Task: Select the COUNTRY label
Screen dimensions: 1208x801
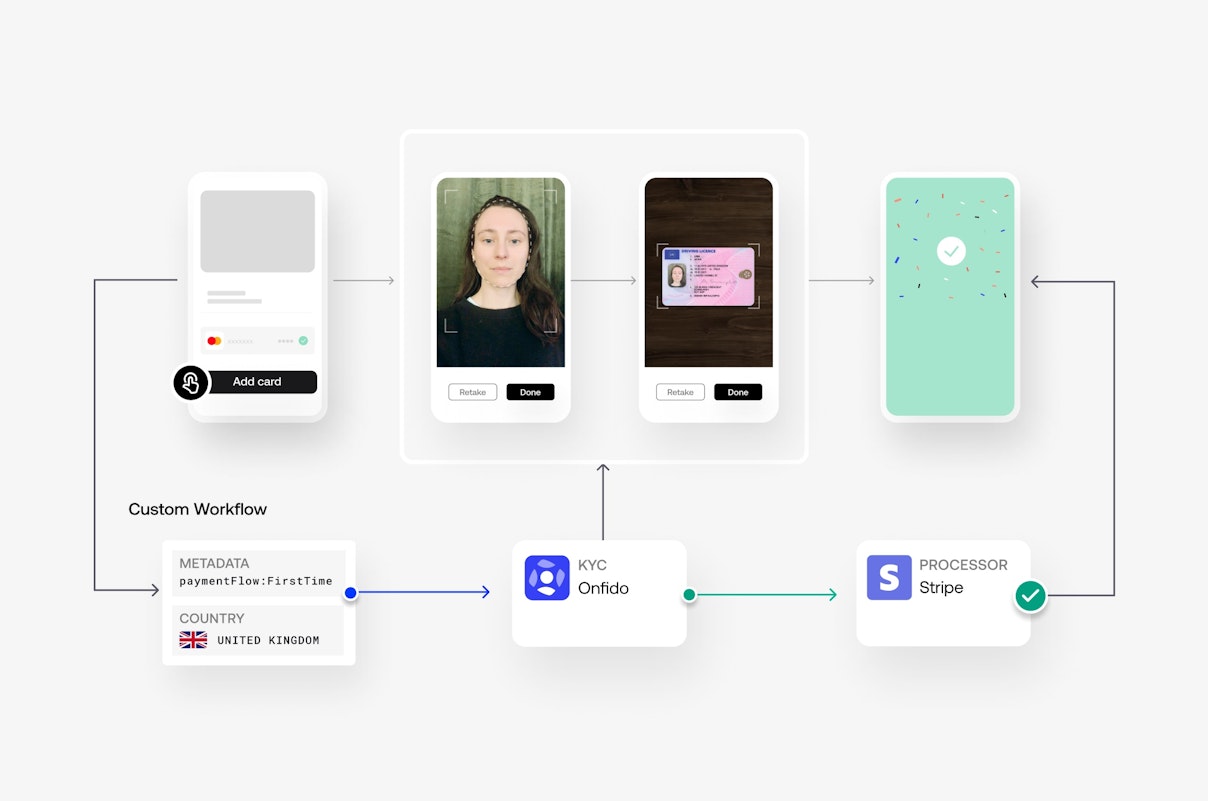Action: 212,618
